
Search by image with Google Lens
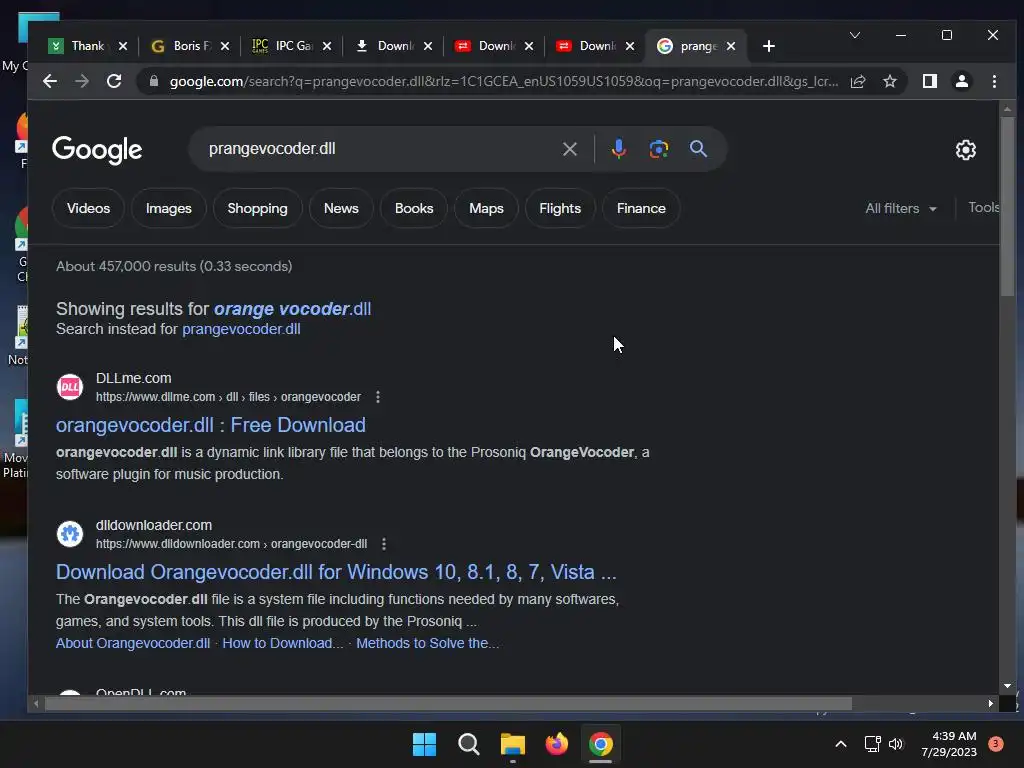[658, 149]
